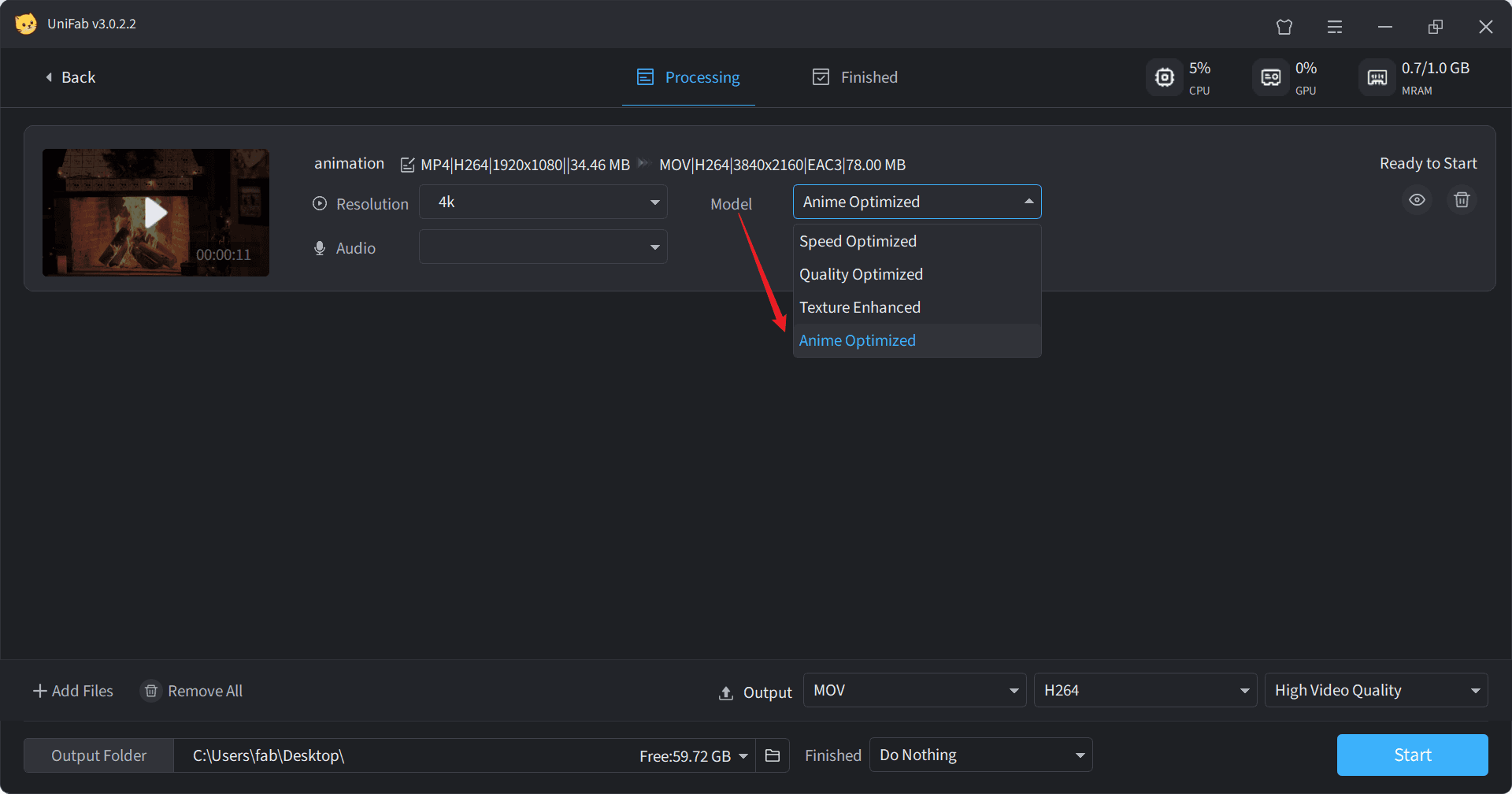
Task: Click the output info MOV|H264|3840x2160 text
Action: coord(782,165)
